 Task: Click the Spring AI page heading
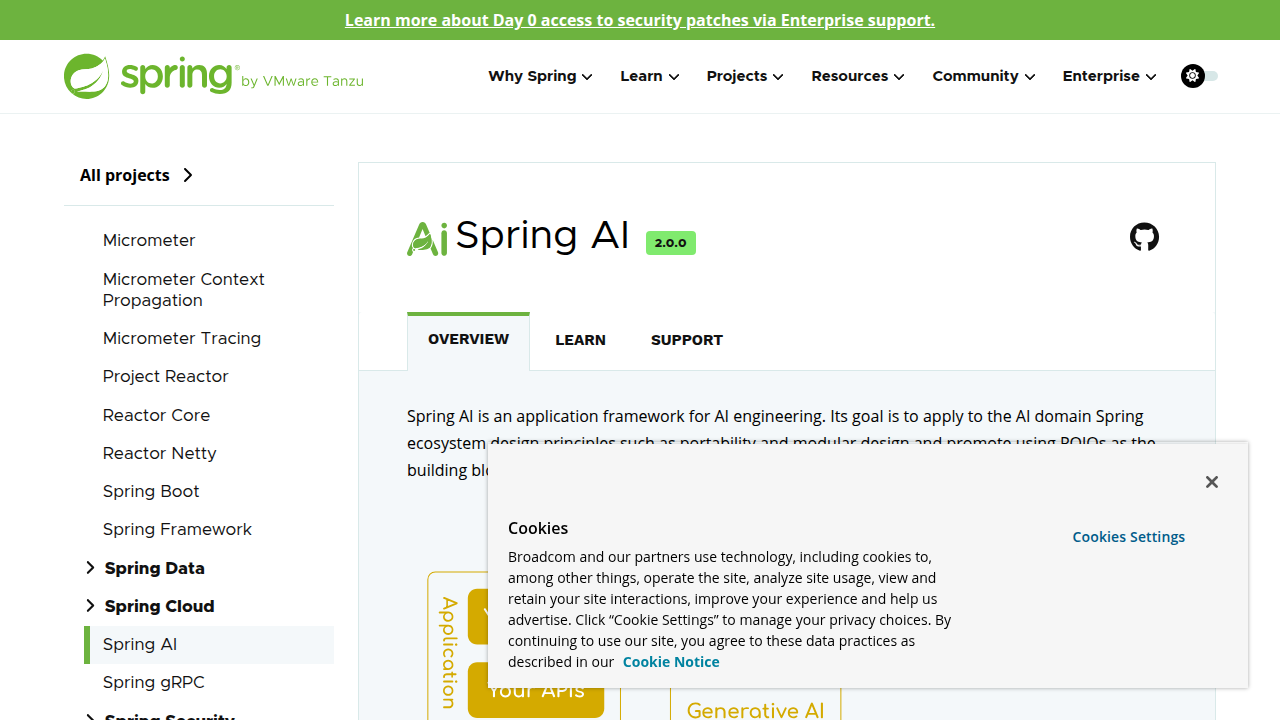click(x=542, y=236)
